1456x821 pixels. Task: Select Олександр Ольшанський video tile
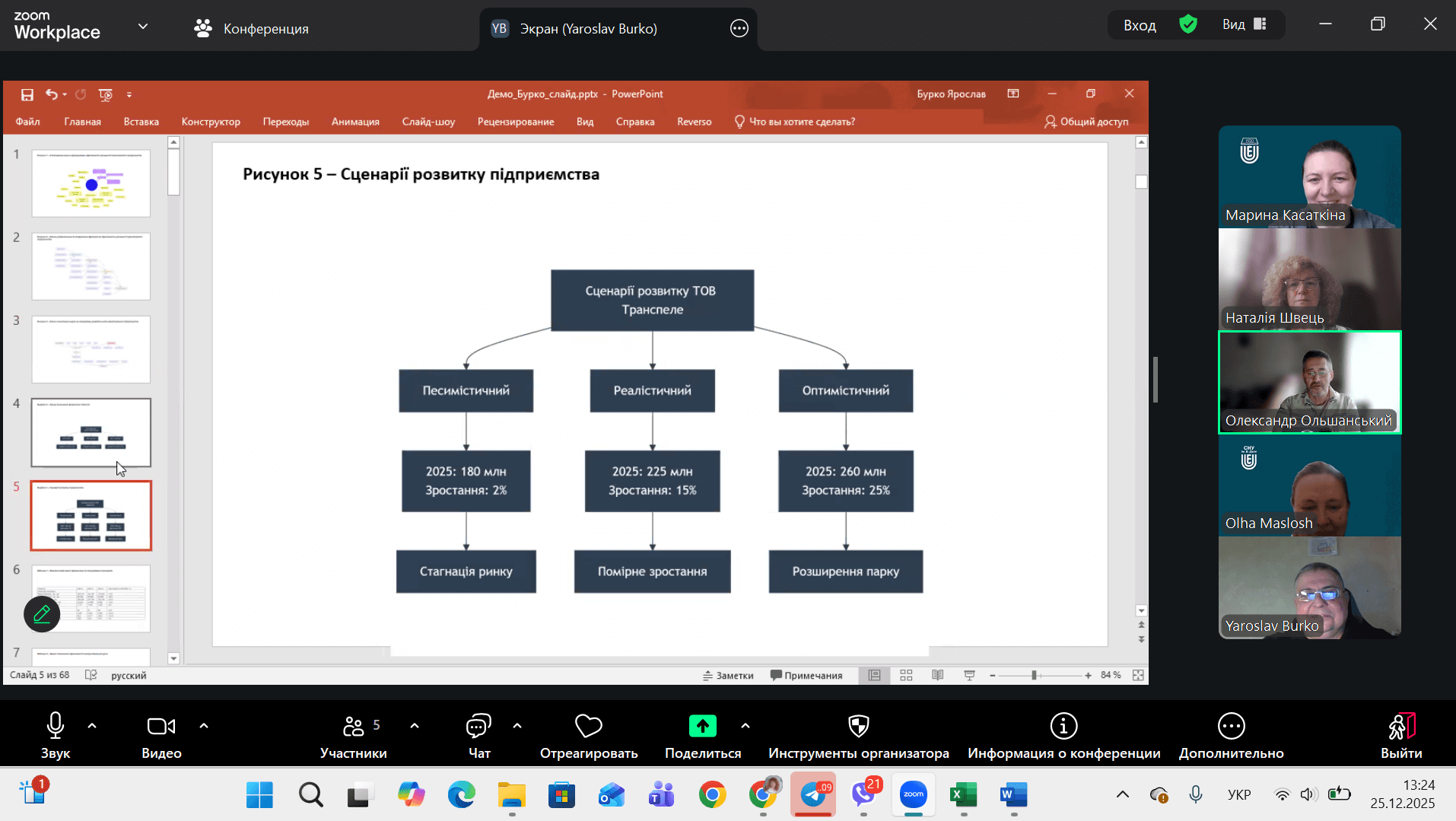coord(1309,382)
